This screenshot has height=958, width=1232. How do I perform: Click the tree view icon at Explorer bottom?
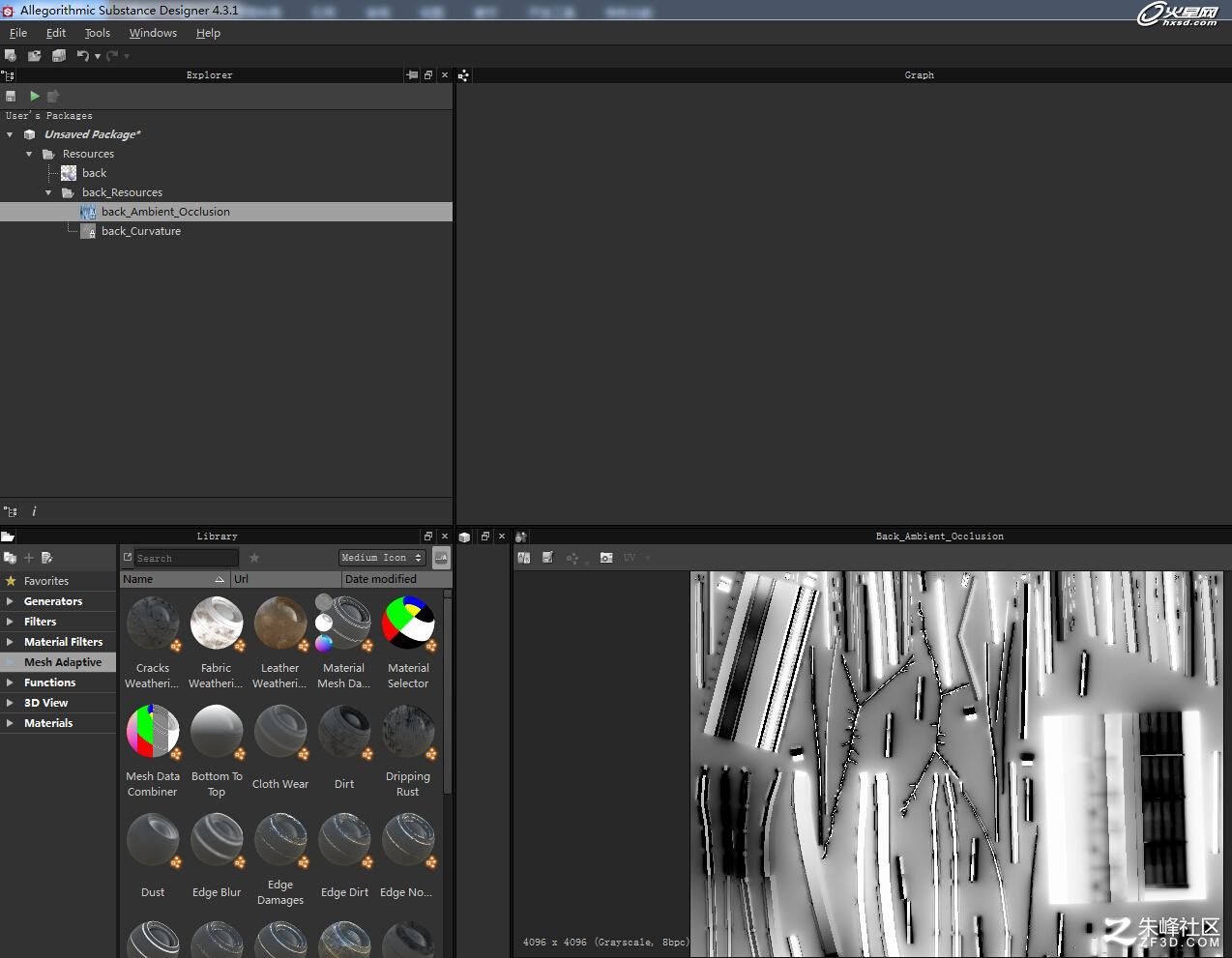pos(11,511)
